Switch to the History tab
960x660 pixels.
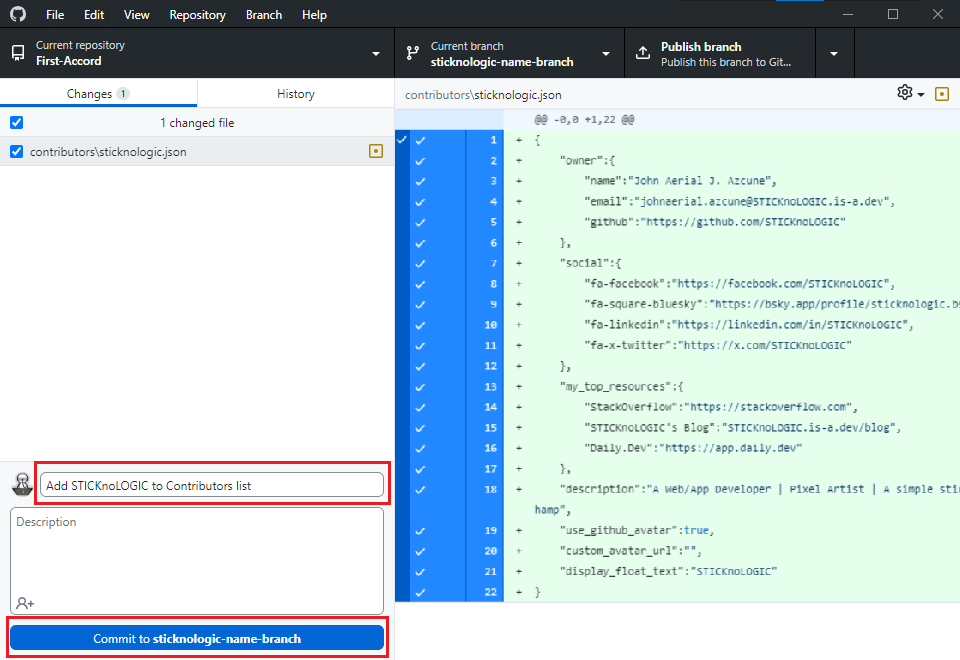pos(296,94)
